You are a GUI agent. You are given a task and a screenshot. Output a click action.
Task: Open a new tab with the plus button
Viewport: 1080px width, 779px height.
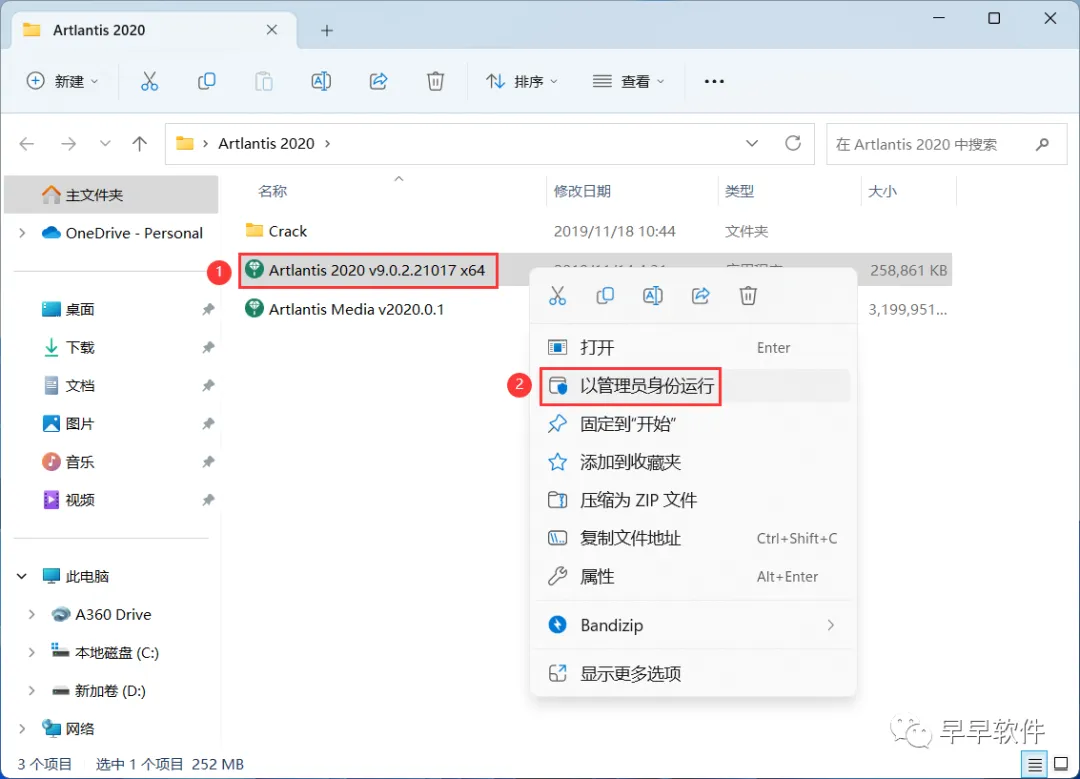click(326, 30)
